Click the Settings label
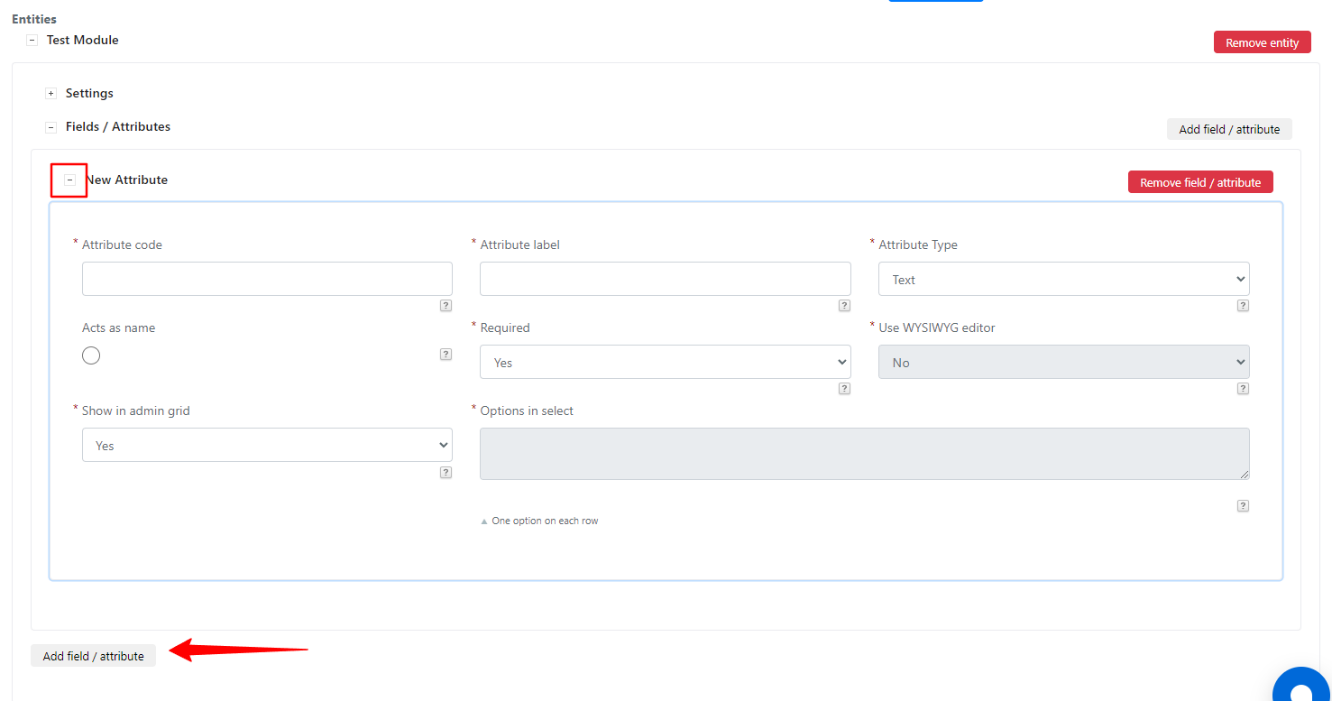The height and width of the screenshot is (701, 1332). tap(89, 93)
